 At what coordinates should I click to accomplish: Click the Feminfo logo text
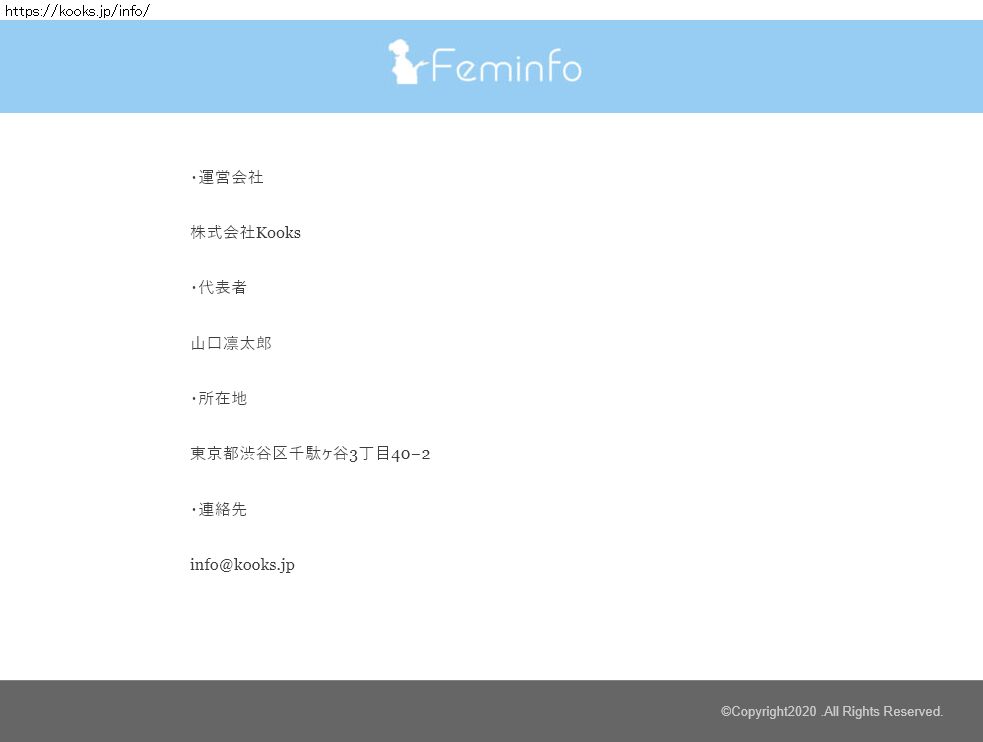pos(506,68)
